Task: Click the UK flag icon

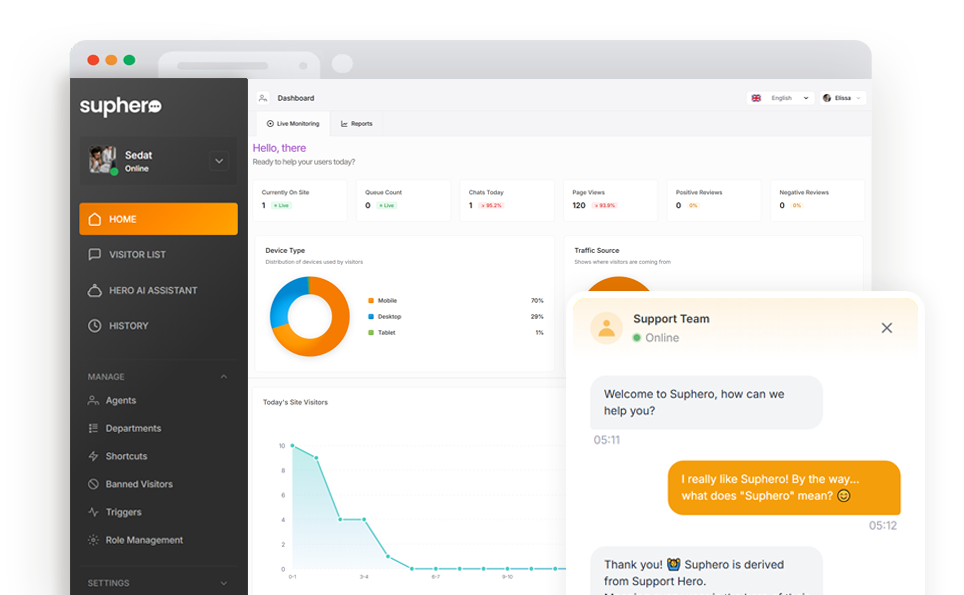Action: pyautogui.click(x=756, y=98)
